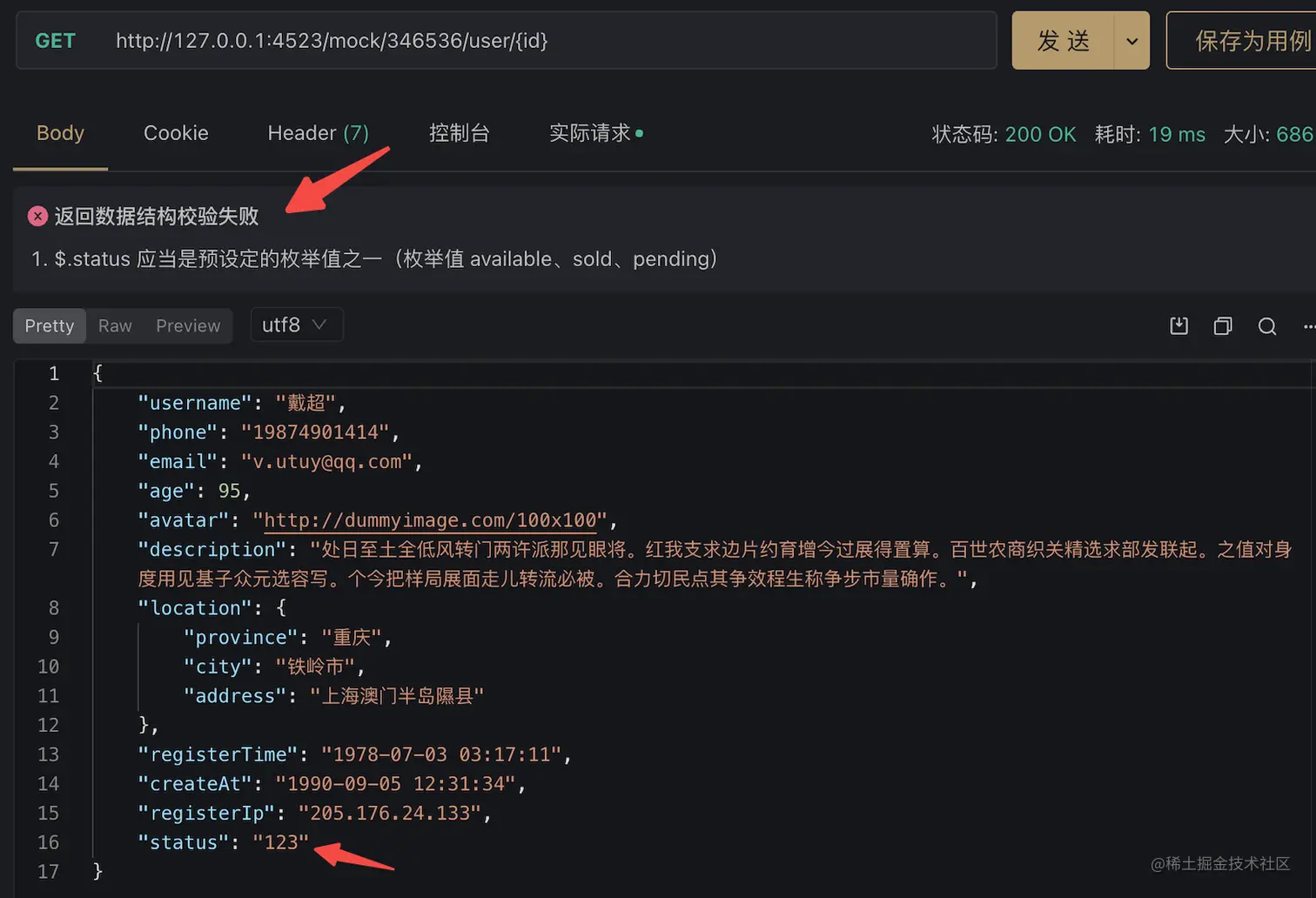Select the Raw view mode
1316x898 pixels.
114,325
